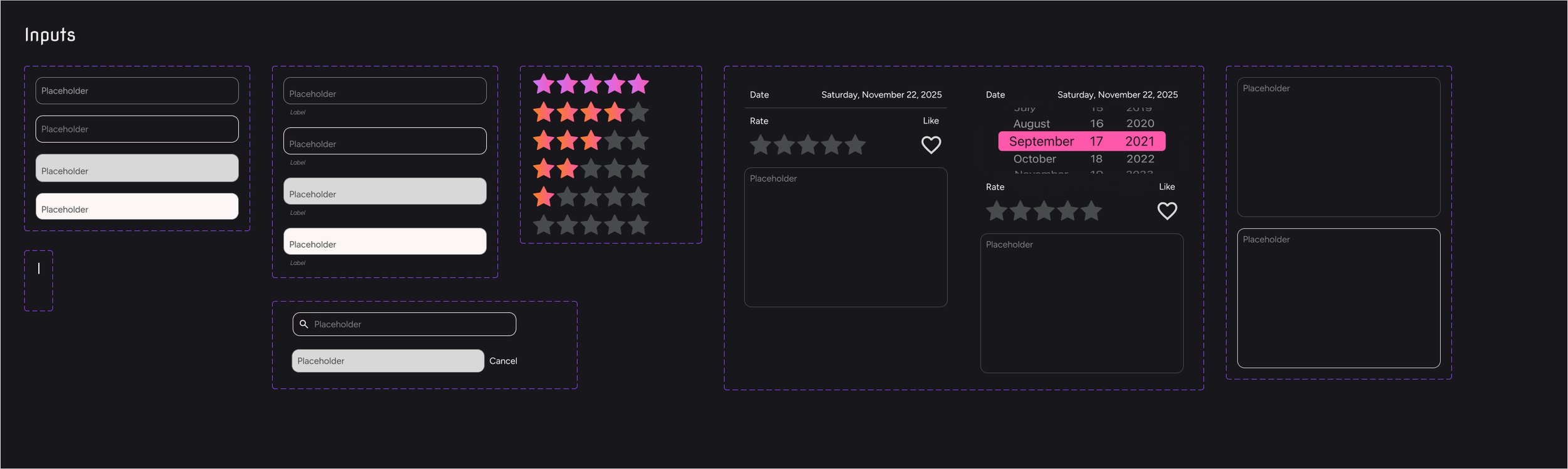This screenshot has height=469, width=1568.
Task: Click the second filled star in the two-star row
Action: pos(567,169)
